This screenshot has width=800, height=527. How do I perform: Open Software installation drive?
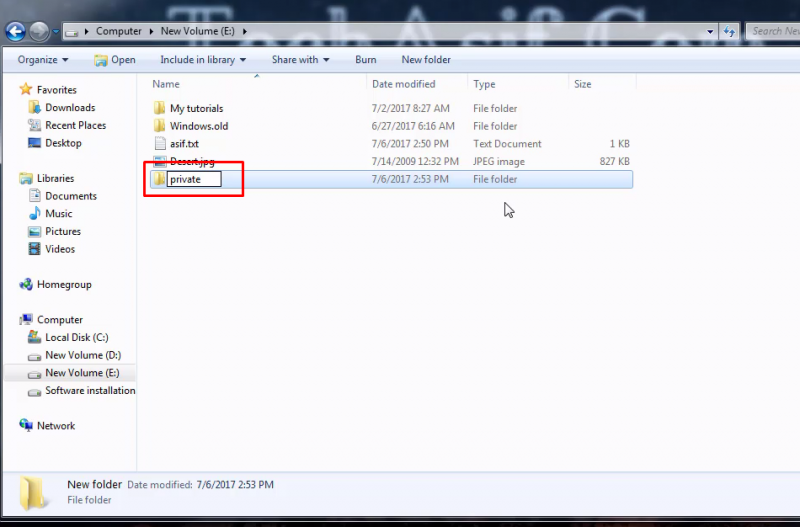90,391
